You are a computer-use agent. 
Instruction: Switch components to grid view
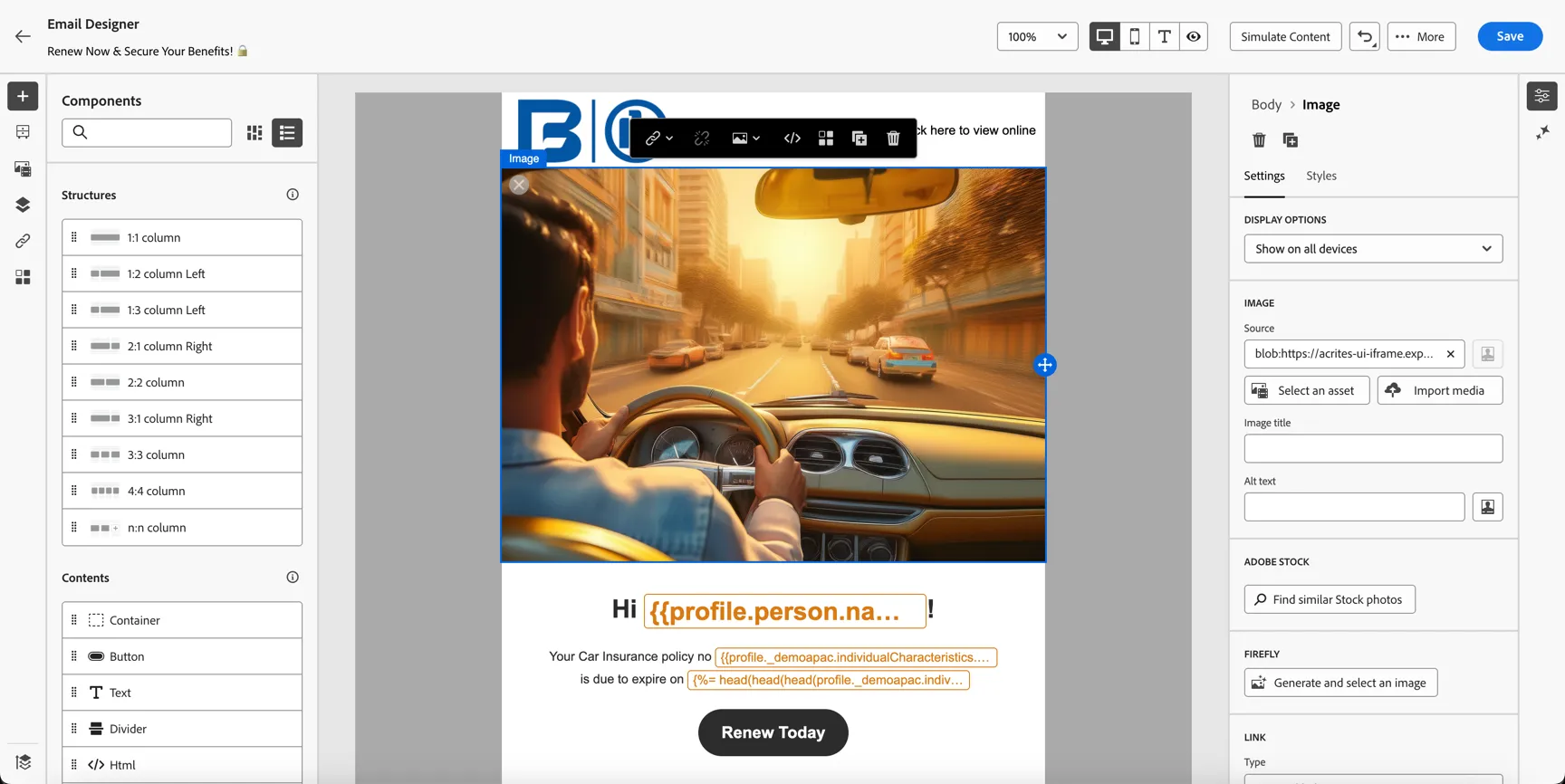click(254, 133)
